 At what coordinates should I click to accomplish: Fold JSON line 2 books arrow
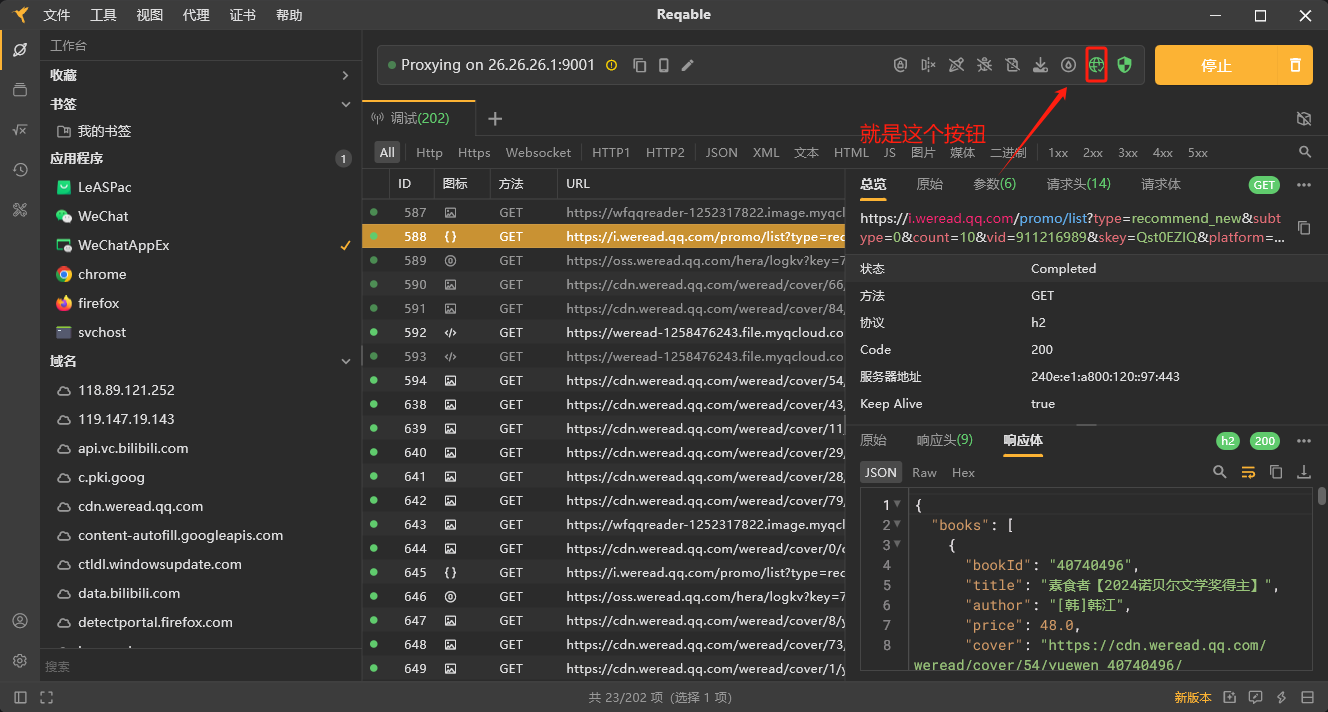(897, 525)
